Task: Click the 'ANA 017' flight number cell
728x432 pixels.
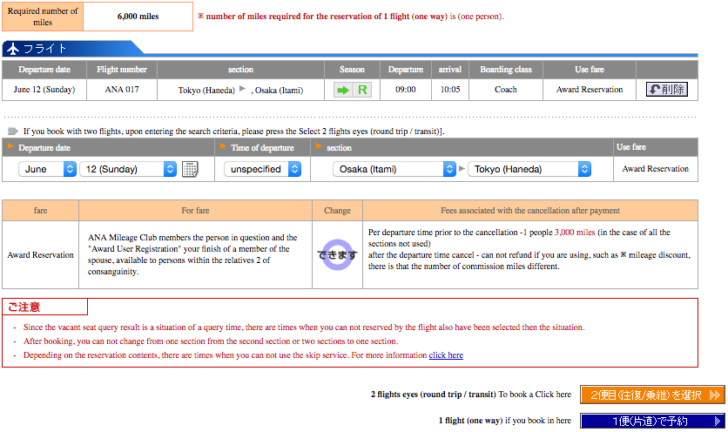Action: (x=122, y=89)
